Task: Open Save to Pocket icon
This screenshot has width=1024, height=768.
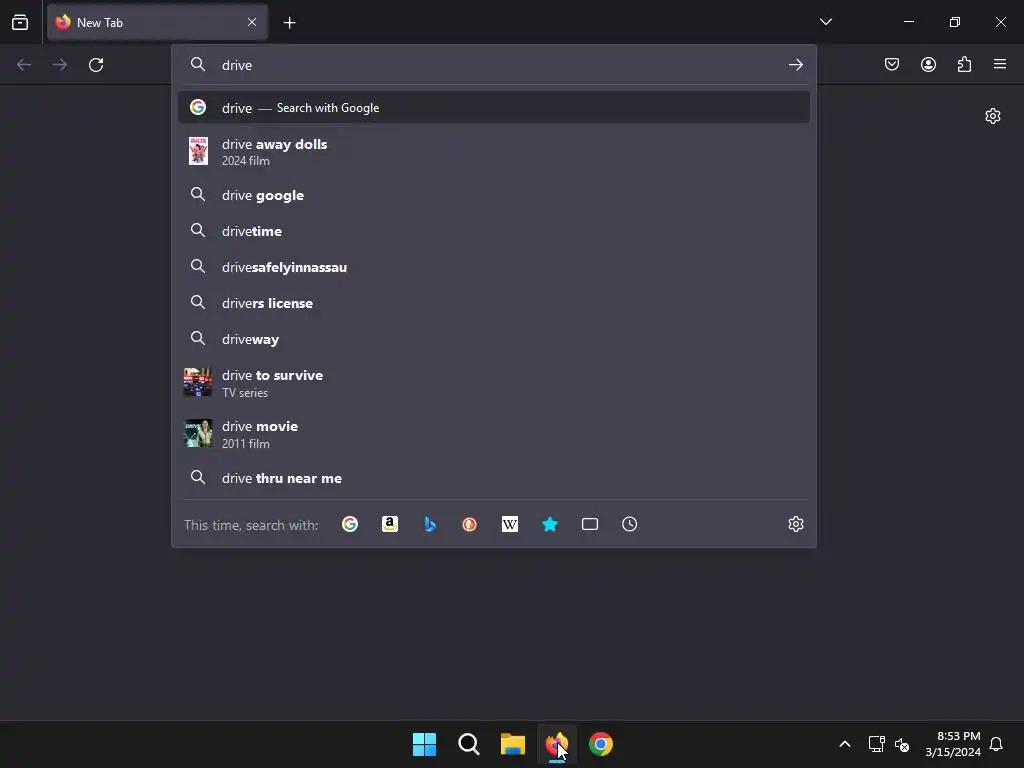Action: [892, 64]
